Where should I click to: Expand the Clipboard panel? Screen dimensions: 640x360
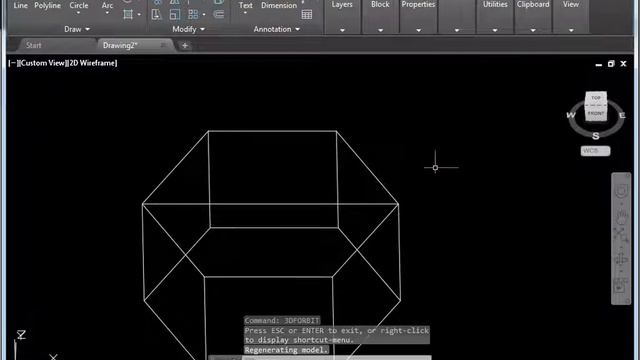[533, 30]
